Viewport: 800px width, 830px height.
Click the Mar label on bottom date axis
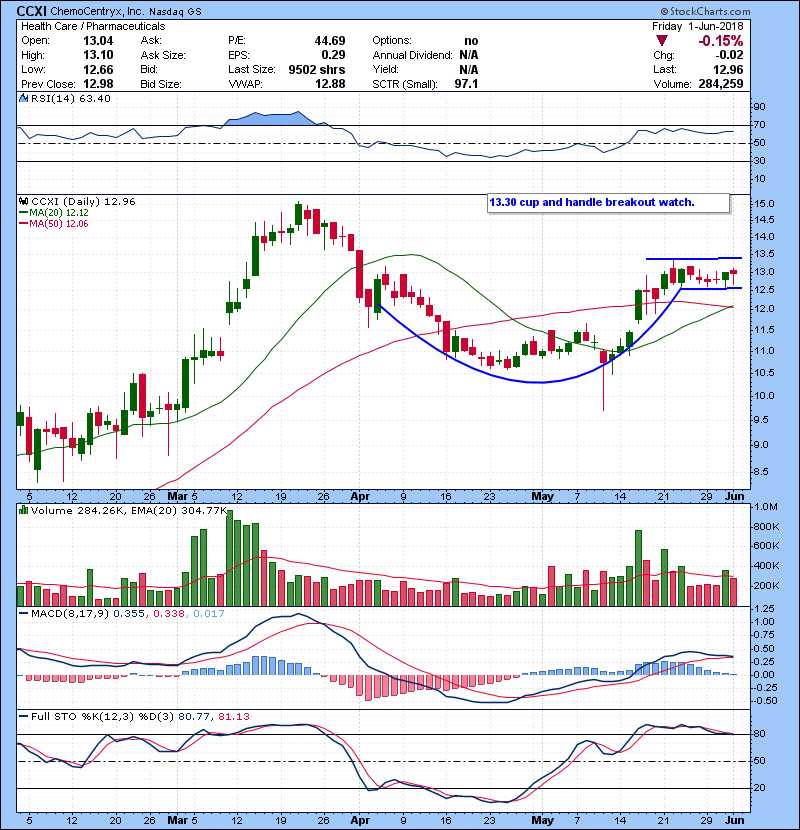click(x=177, y=820)
